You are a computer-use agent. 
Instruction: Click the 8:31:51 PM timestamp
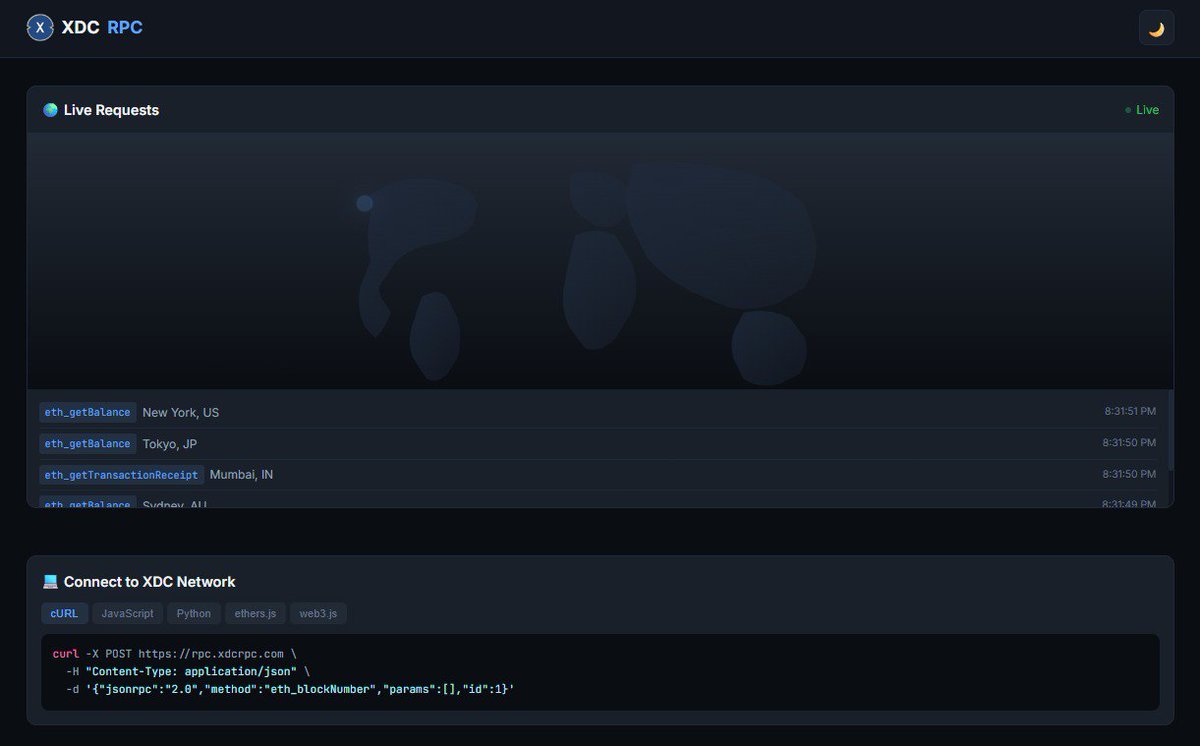tap(1130, 411)
